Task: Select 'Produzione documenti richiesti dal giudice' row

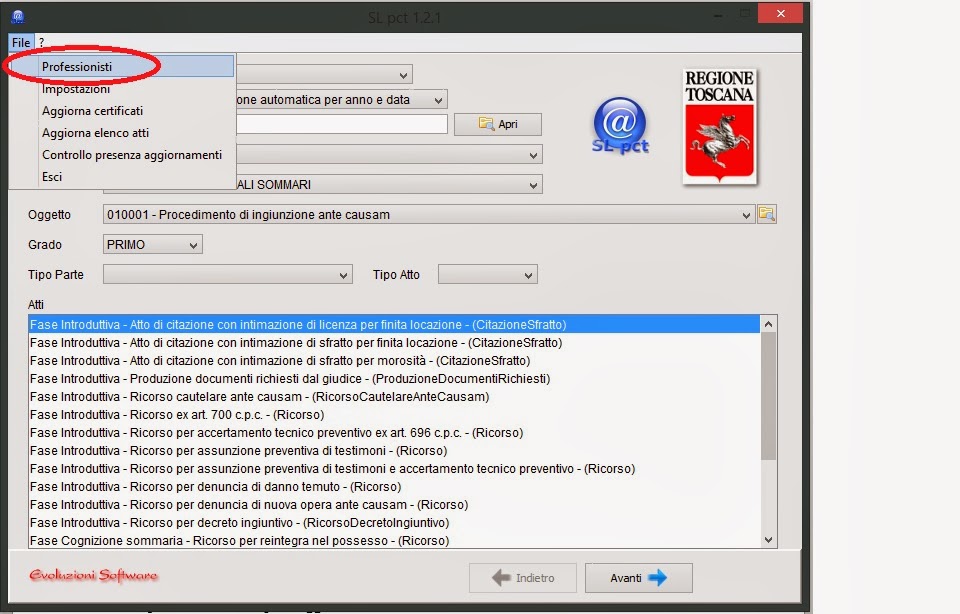Action: [x=394, y=379]
